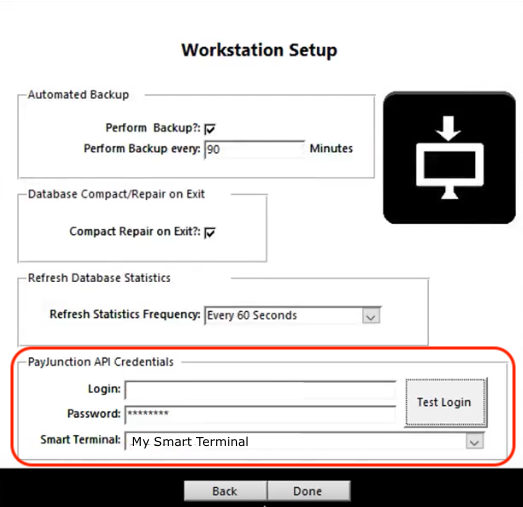Image resolution: width=523 pixels, height=507 pixels.
Task: Select the Every 60 Seconds combo box
Action: 292,316
